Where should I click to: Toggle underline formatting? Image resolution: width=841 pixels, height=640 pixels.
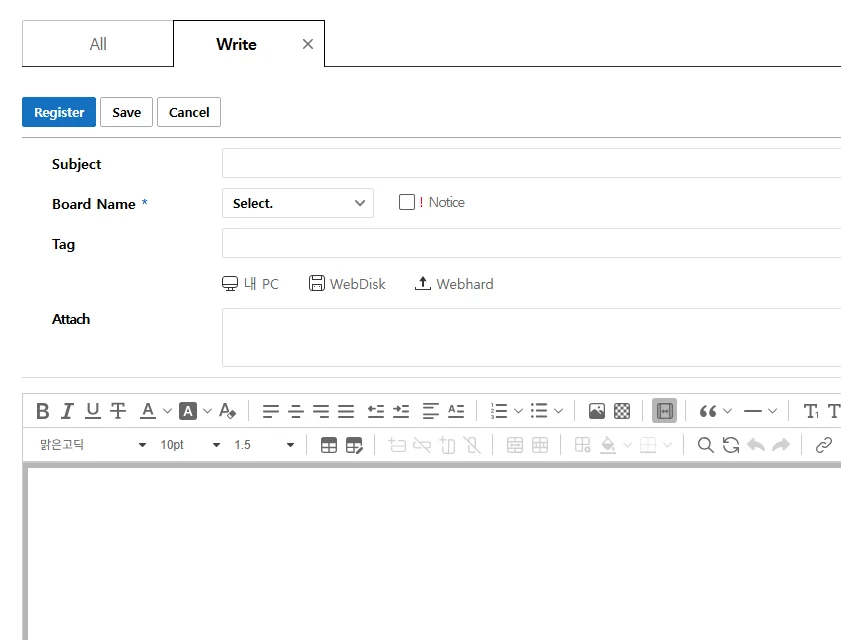[x=93, y=411]
